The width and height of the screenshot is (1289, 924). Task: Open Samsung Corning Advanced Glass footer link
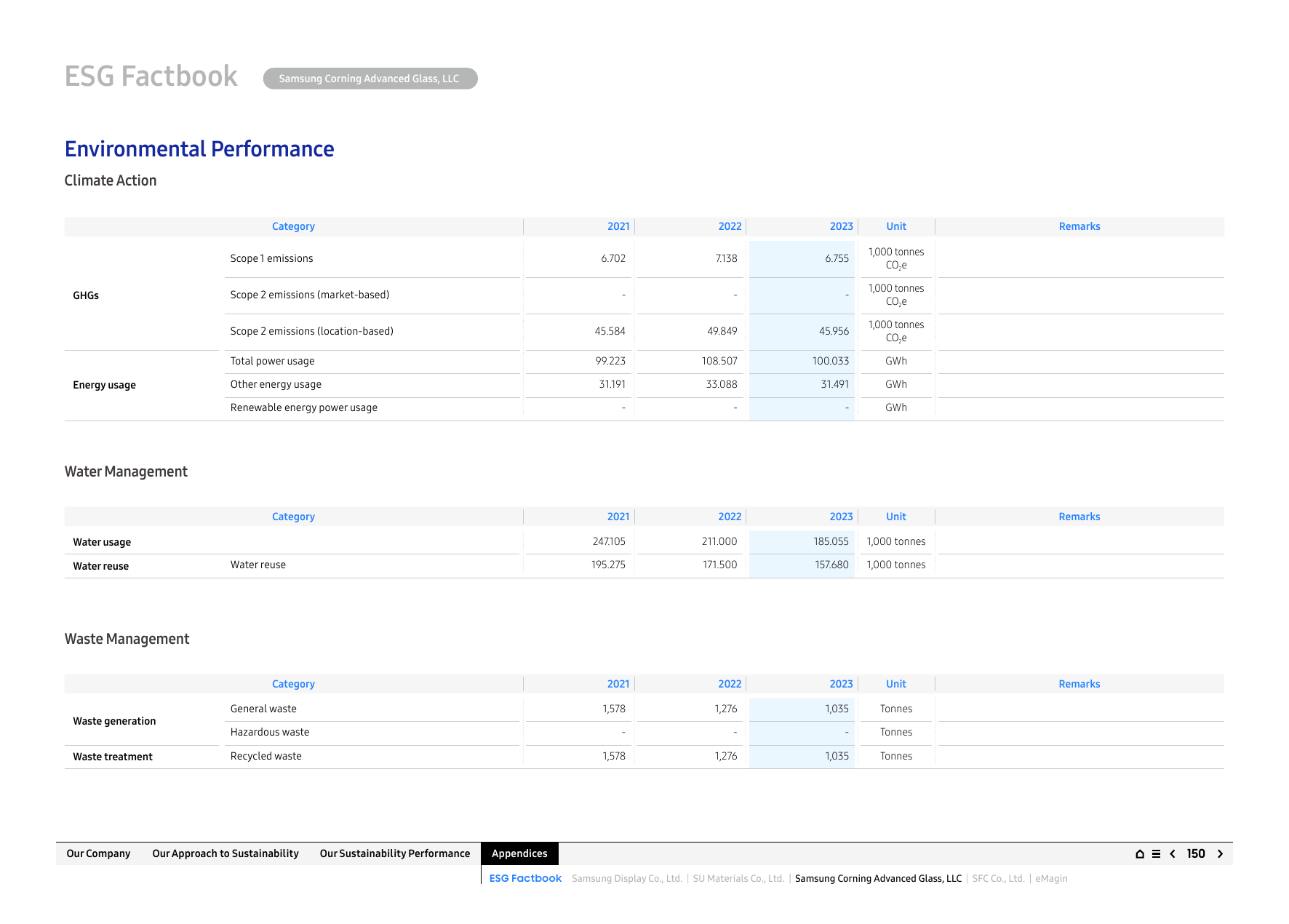pyautogui.click(x=878, y=878)
